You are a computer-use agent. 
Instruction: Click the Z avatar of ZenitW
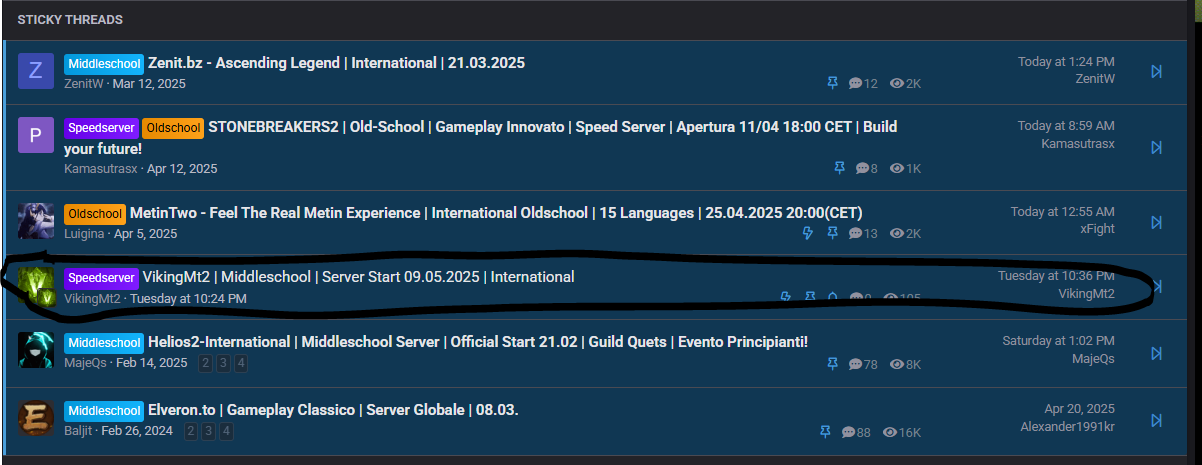pyautogui.click(x=35, y=70)
